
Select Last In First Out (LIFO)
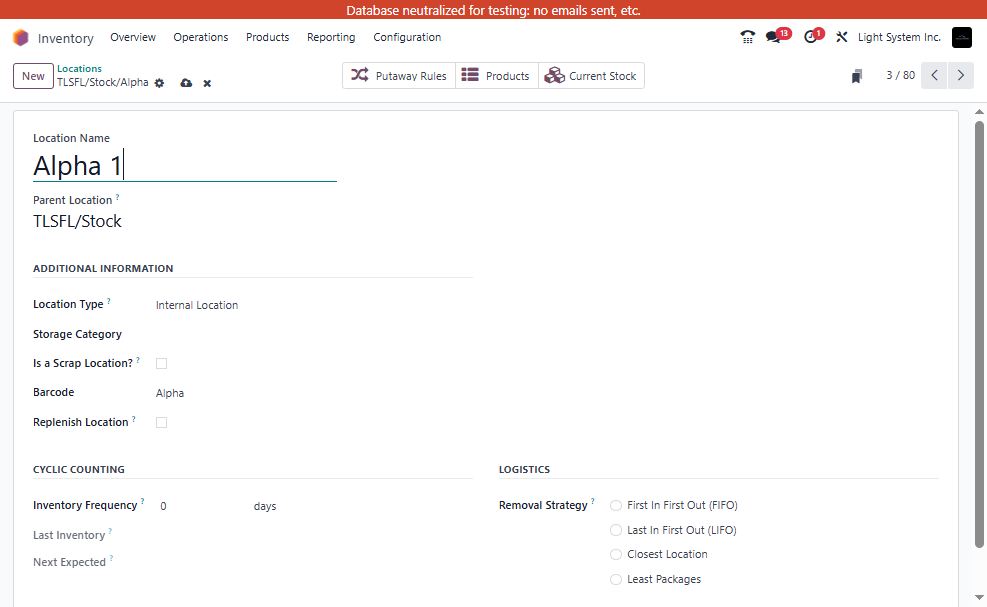point(616,530)
